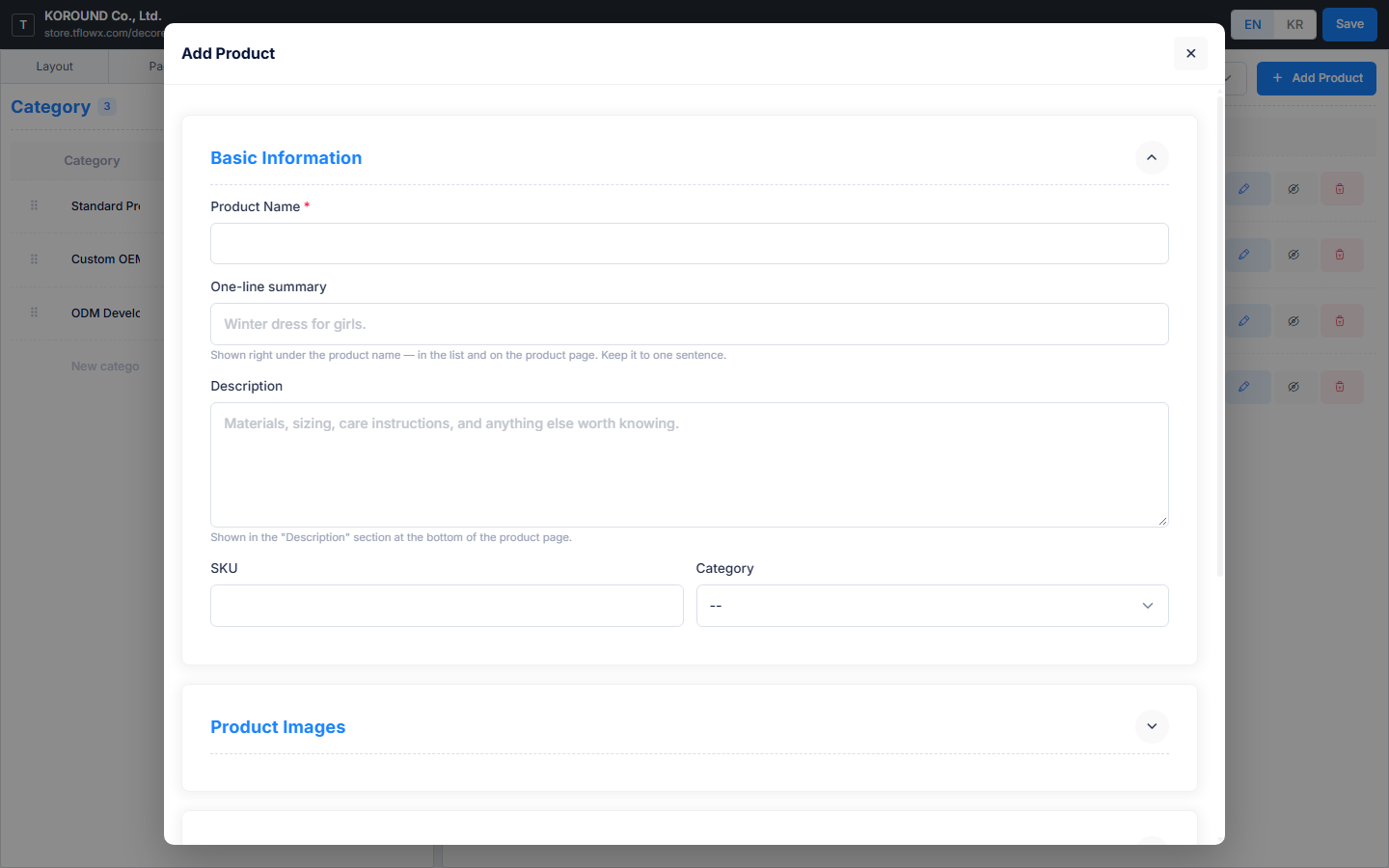The width and height of the screenshot is (1389, 868).
Task: Click the Product Images section title
Action: point(278,727)
